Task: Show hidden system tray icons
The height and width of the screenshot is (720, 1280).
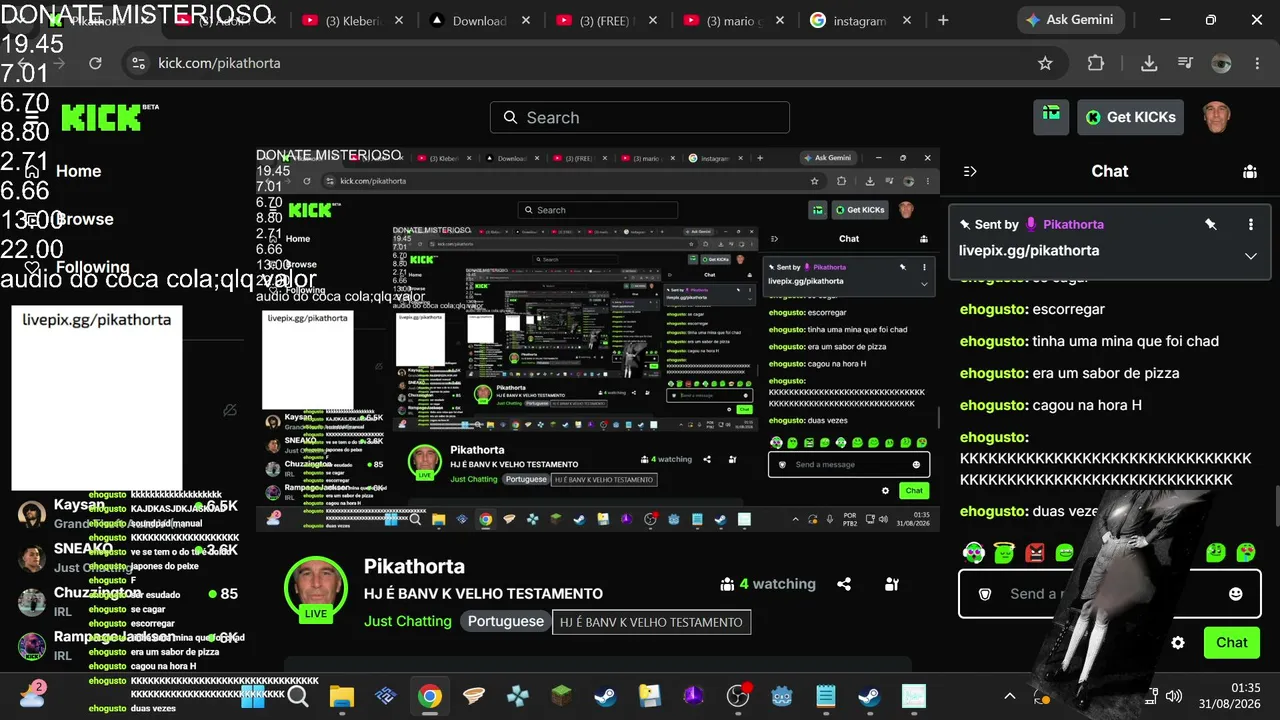Action: (1010, 696)
